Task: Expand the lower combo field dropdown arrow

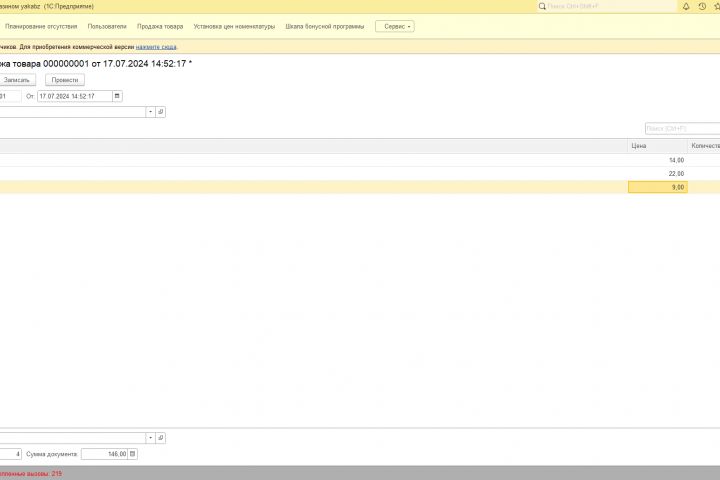Action: coord(151,438)
